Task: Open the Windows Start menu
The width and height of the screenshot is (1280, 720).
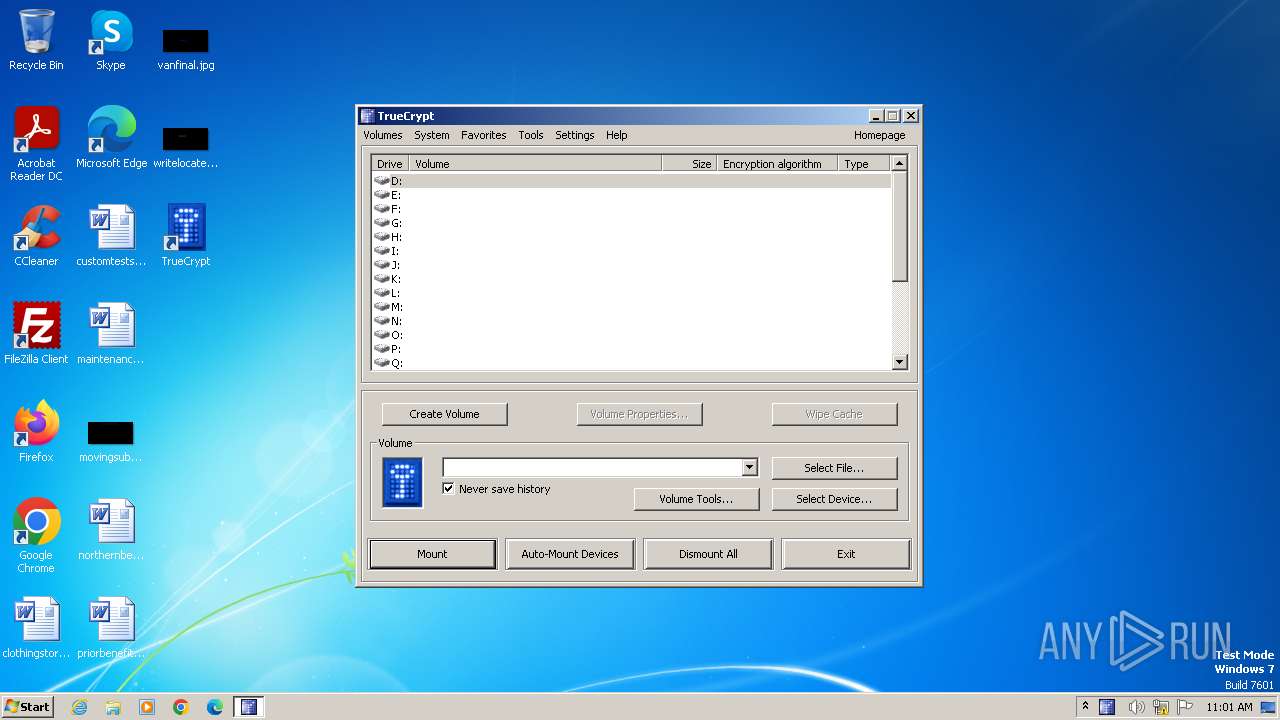Action: click(28, 707)
